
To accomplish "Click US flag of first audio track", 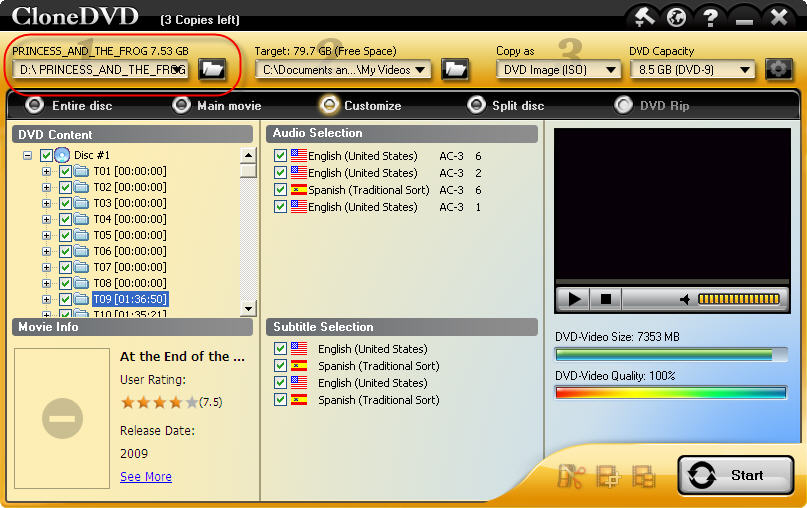I will click(x=299, y=155).
